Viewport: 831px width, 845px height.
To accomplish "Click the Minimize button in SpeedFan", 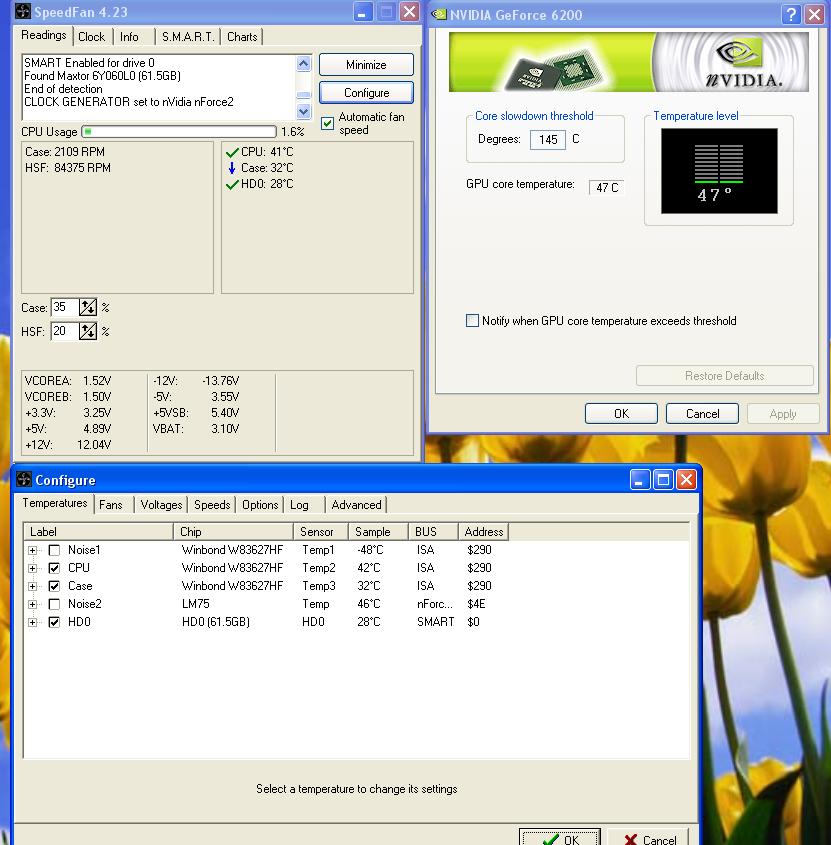I will (x=366, y=65).
